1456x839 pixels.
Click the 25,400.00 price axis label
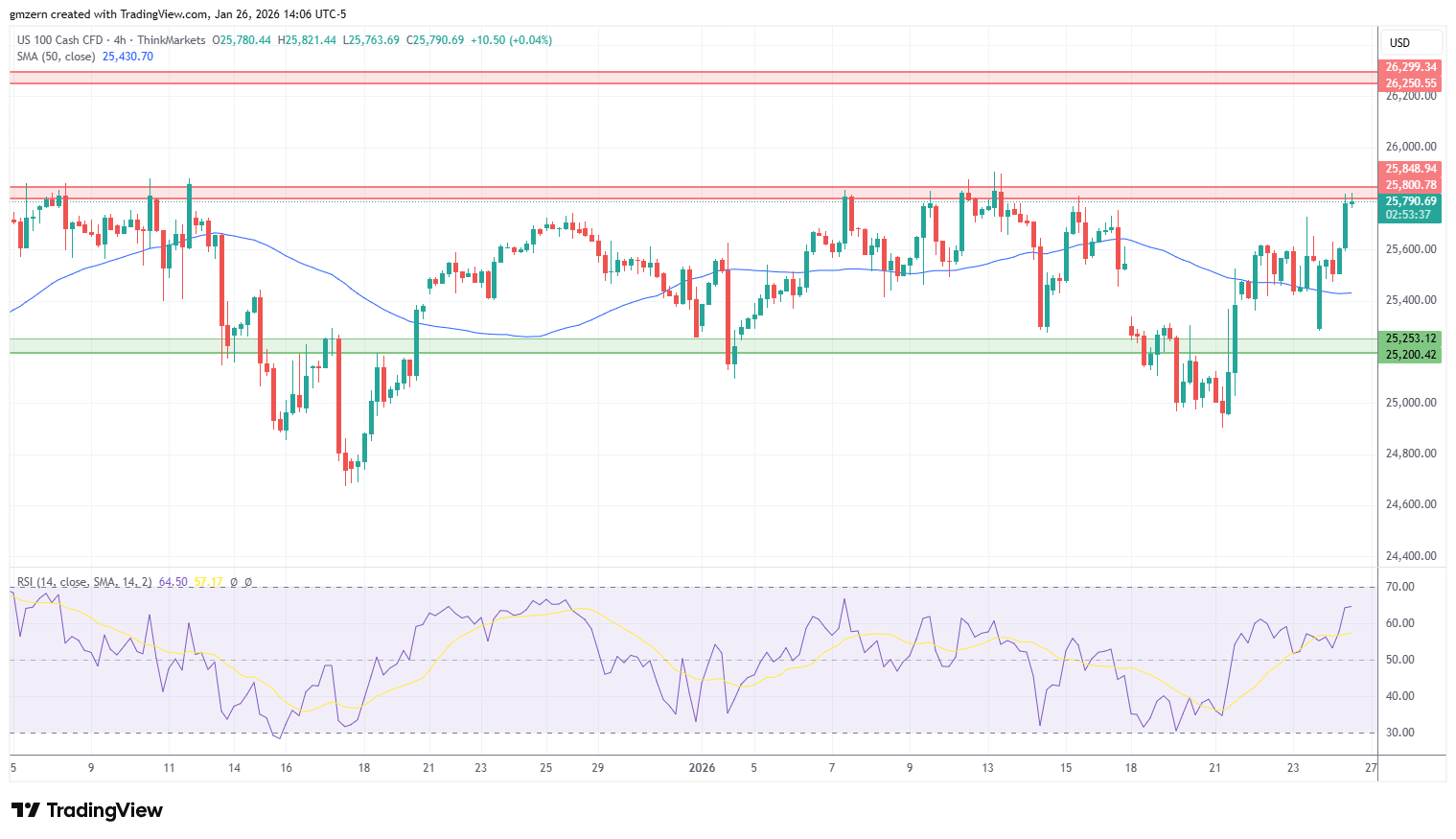1411,300
